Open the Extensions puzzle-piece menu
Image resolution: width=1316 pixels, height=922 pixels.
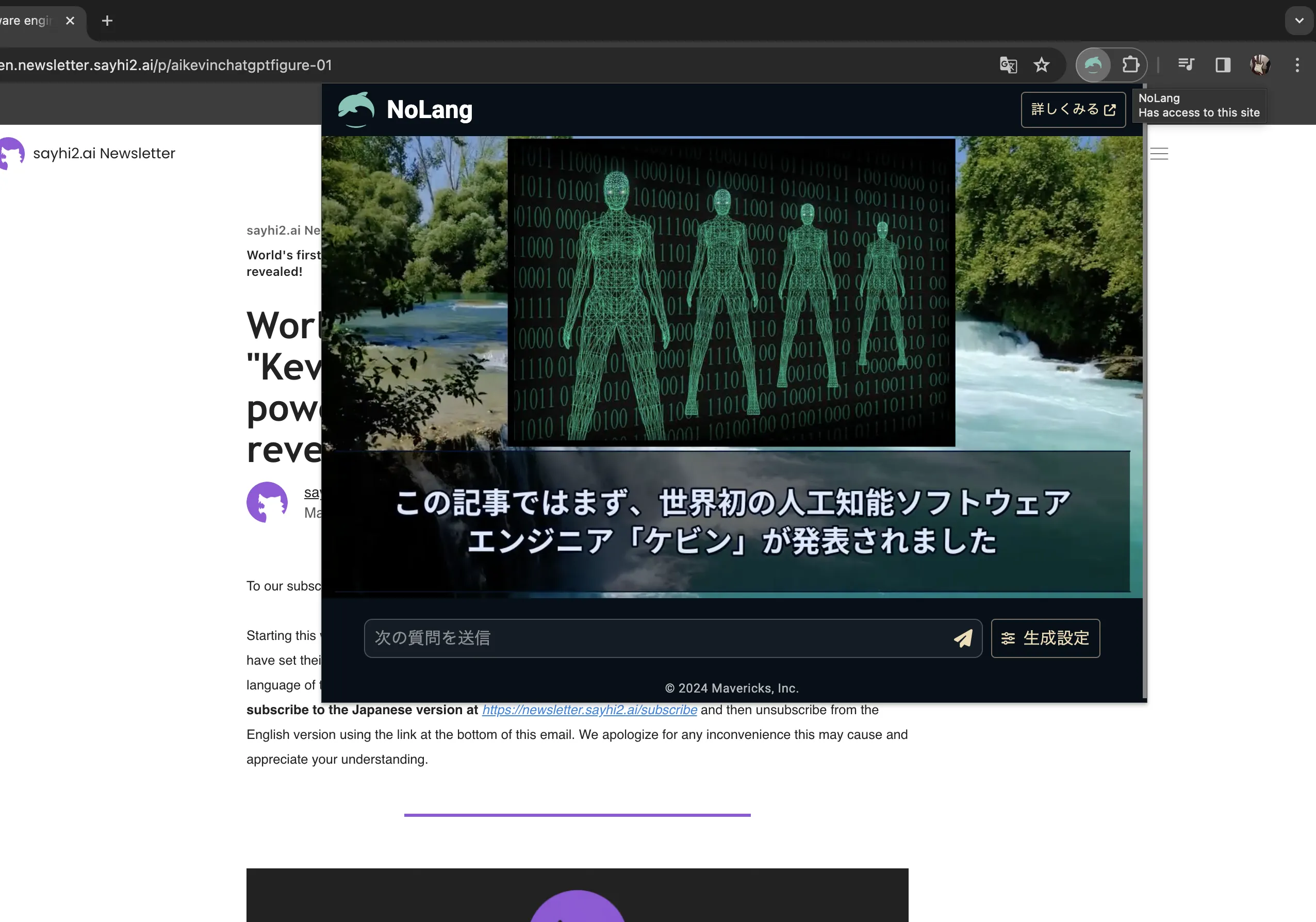(1130, 65)
